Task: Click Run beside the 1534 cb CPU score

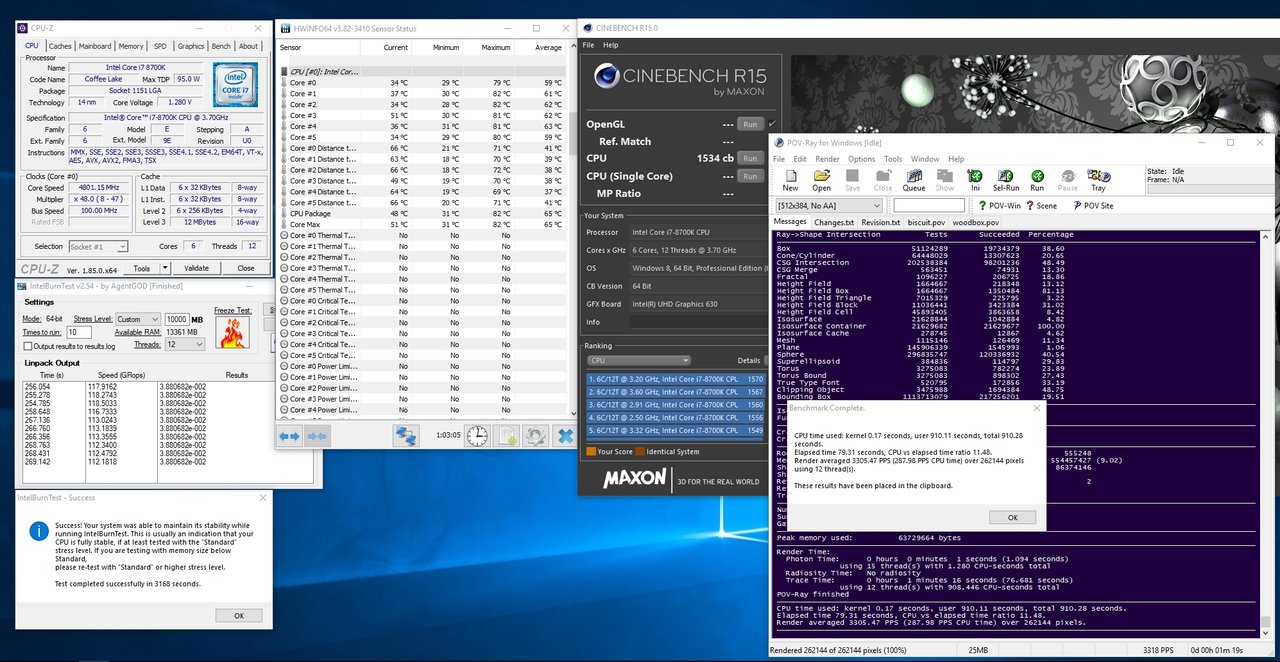Action: [x=749, y=158]
